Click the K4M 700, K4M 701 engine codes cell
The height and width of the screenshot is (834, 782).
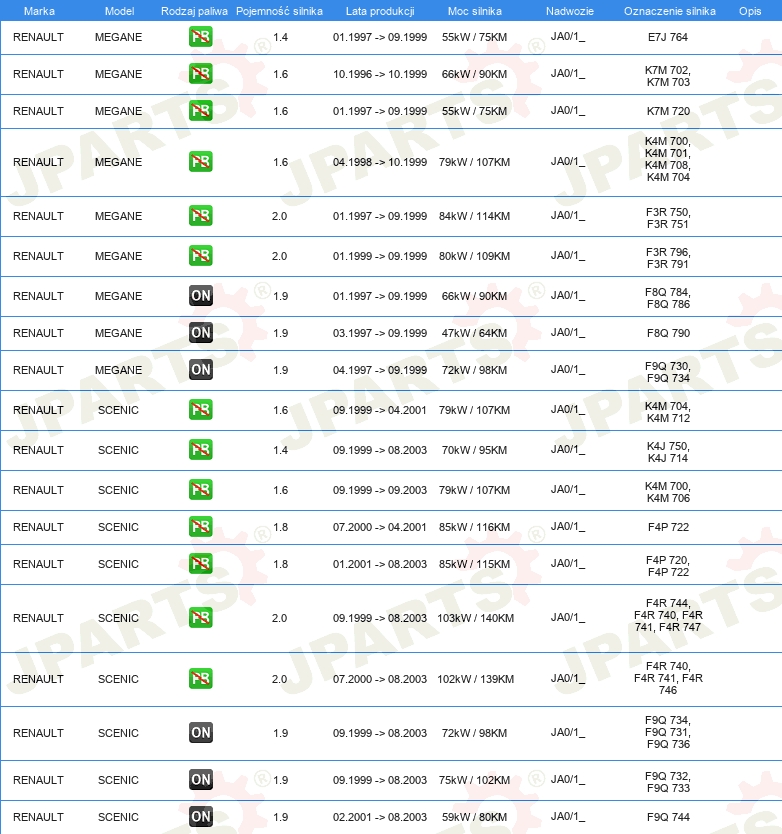pyautogui.click(x=668, y=159)
